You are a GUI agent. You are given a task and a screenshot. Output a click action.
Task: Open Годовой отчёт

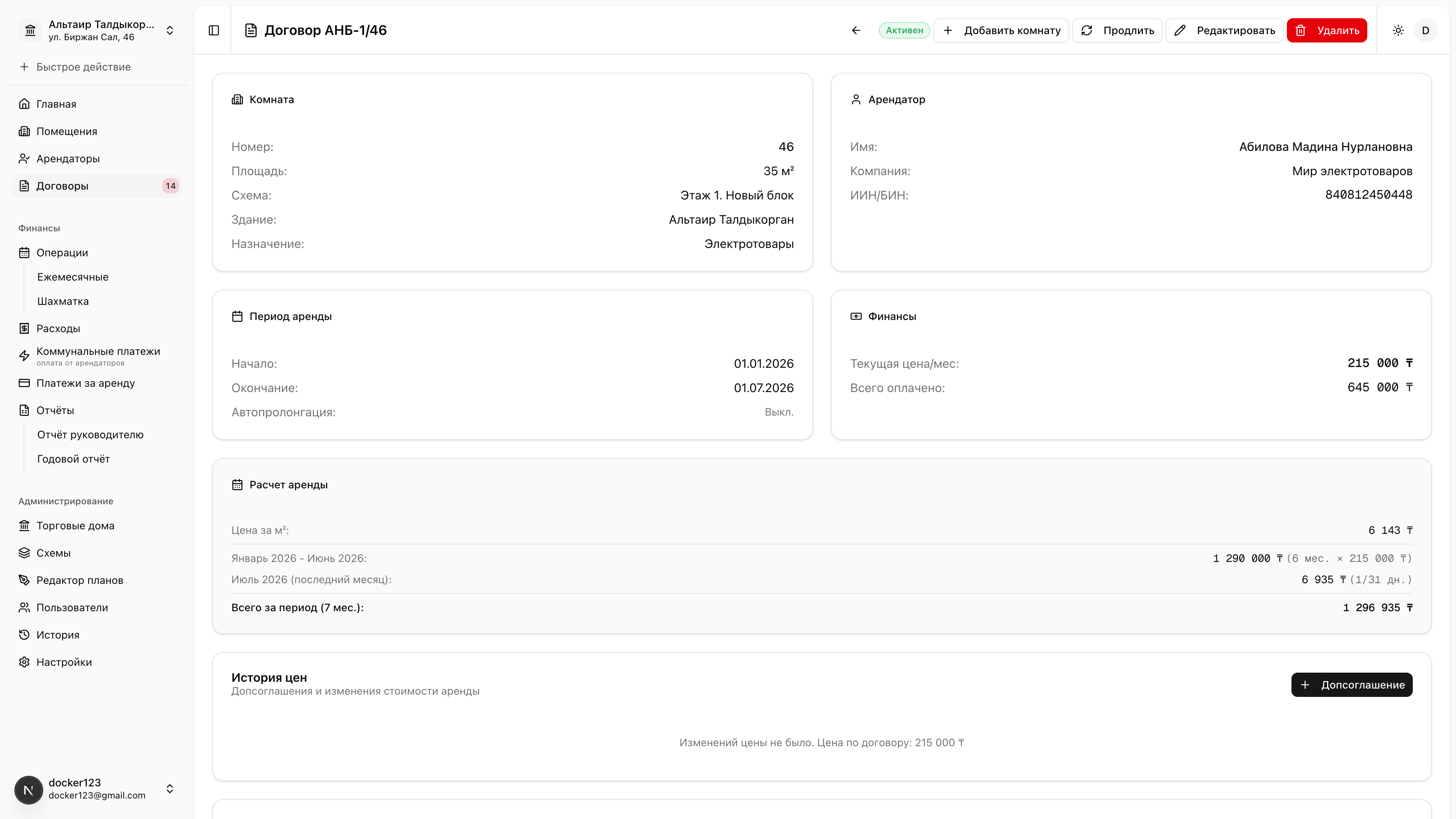[74, 459]
